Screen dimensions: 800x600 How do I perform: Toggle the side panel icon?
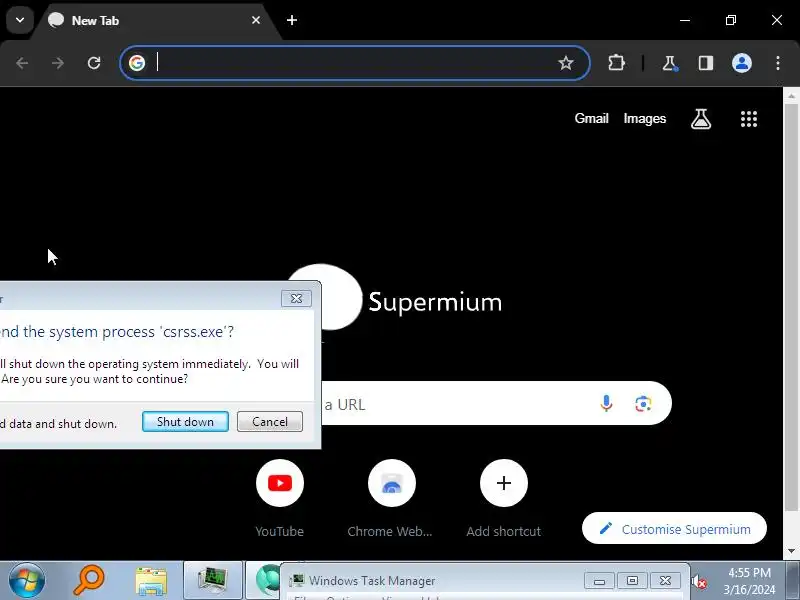click(706, 63)
